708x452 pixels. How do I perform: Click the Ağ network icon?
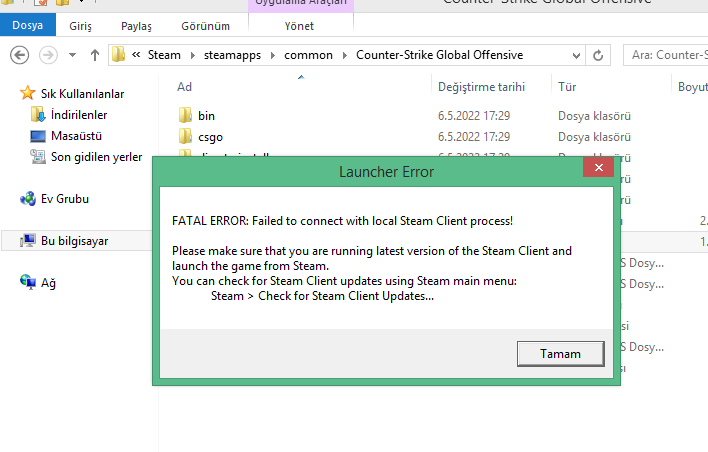(x=28, y=282)
